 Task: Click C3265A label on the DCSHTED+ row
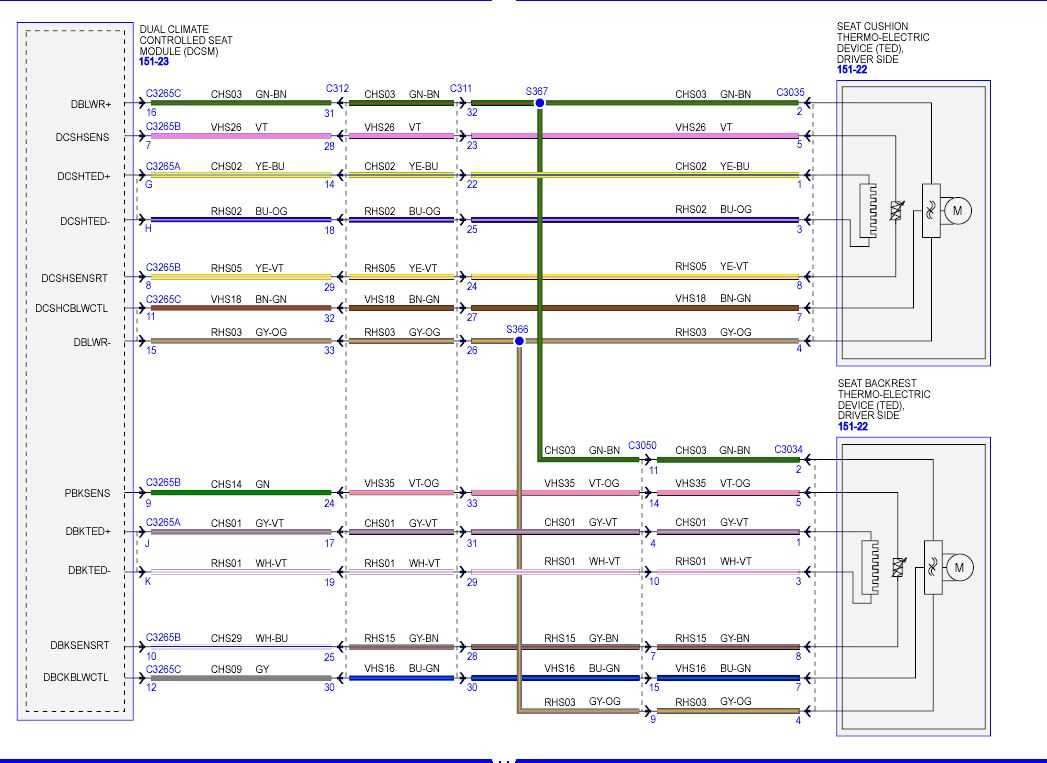coord(163,166)
